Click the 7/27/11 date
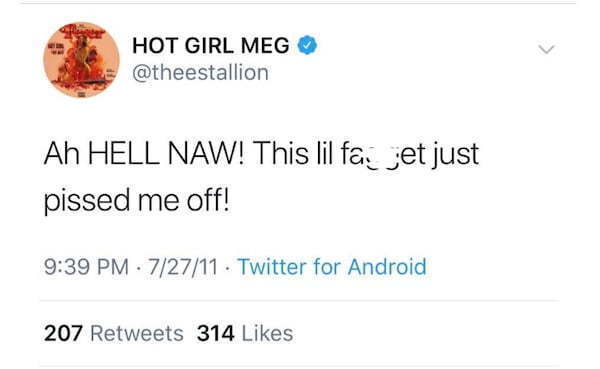The image size is (600, 369). pos(183,267)
